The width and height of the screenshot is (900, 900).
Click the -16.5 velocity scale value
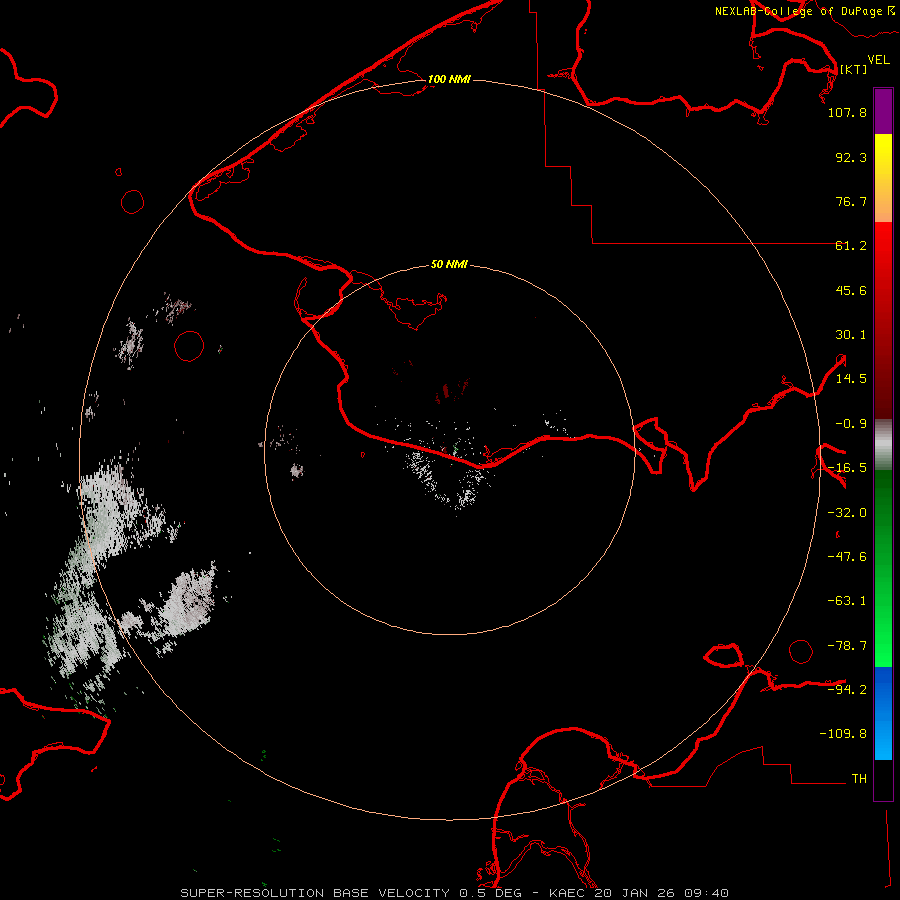[x=847, y=468]
